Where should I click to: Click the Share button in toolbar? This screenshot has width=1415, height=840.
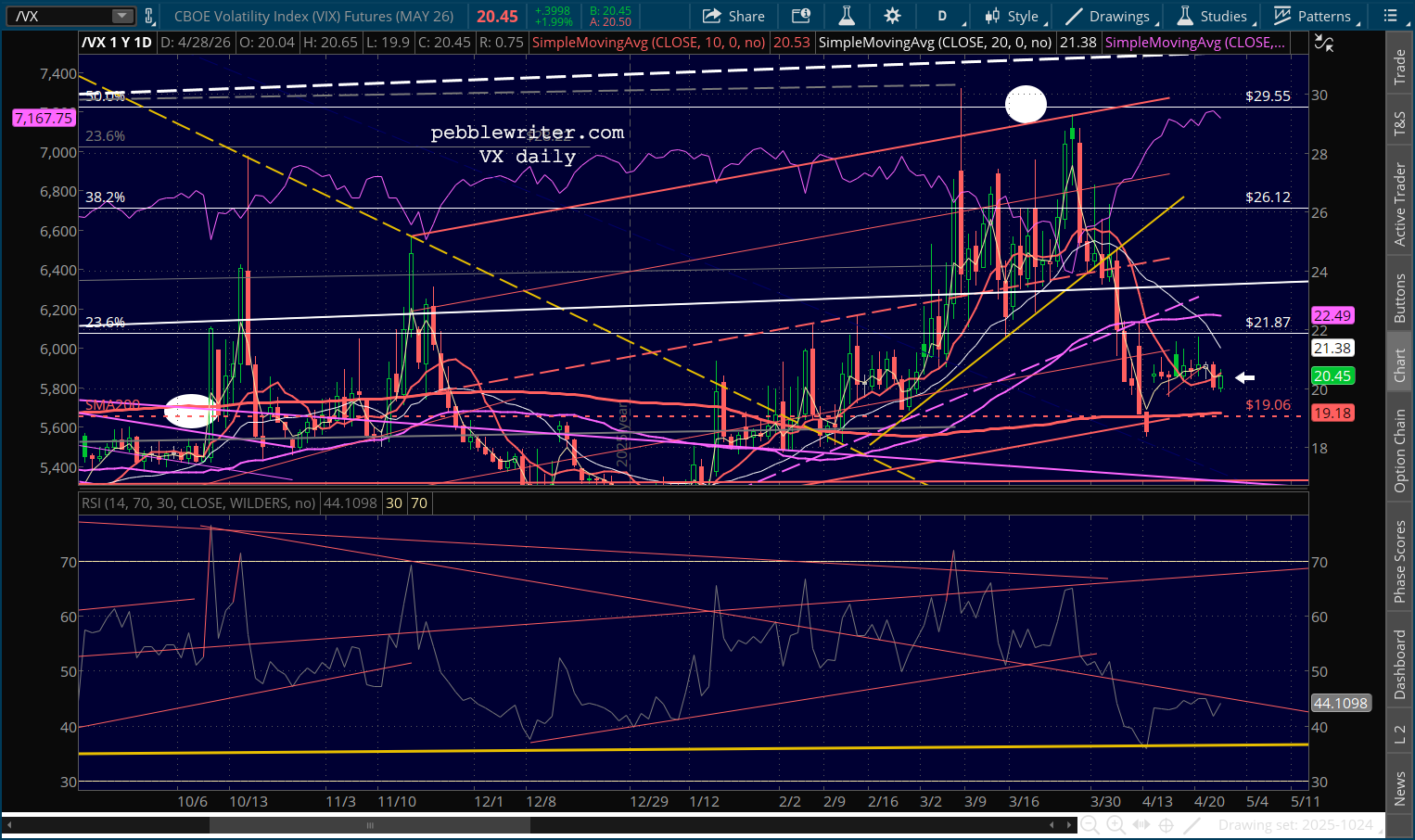(733, 16)
